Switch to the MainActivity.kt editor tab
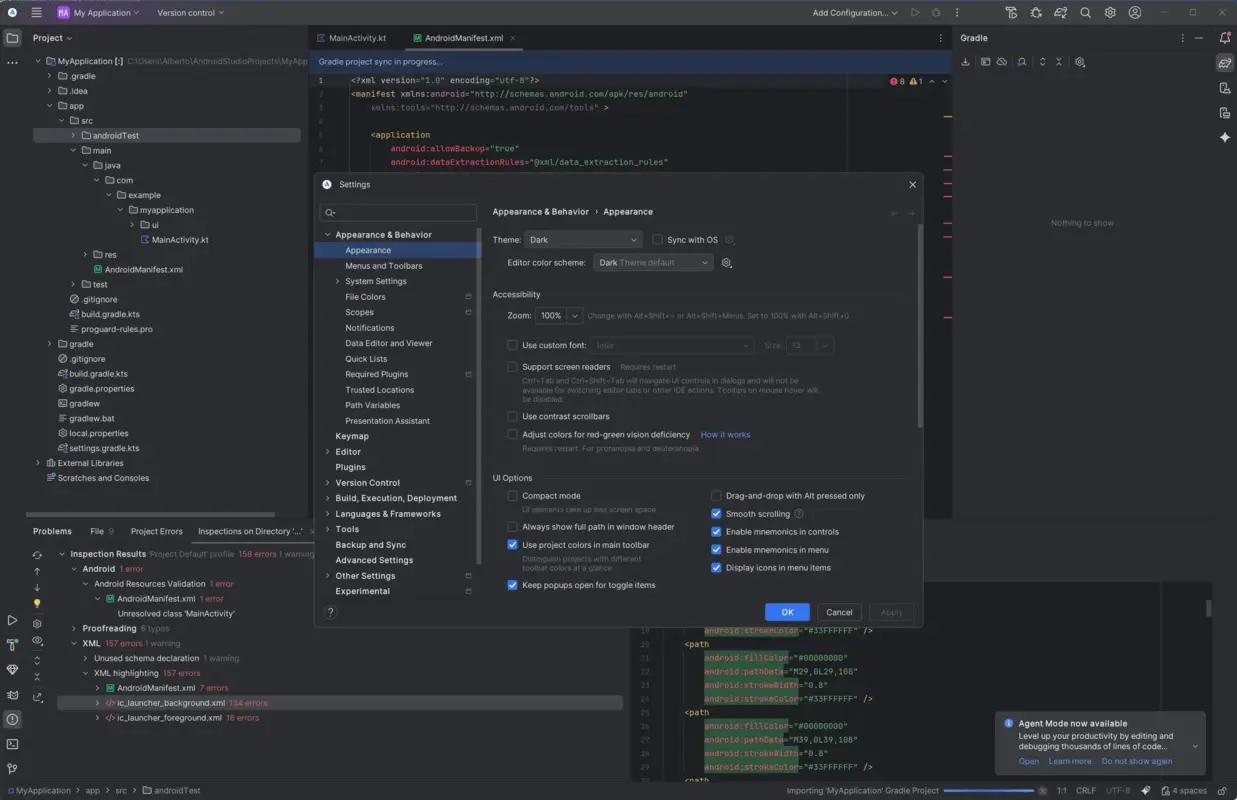The image size is (1237, 800). tap(360, 37)
